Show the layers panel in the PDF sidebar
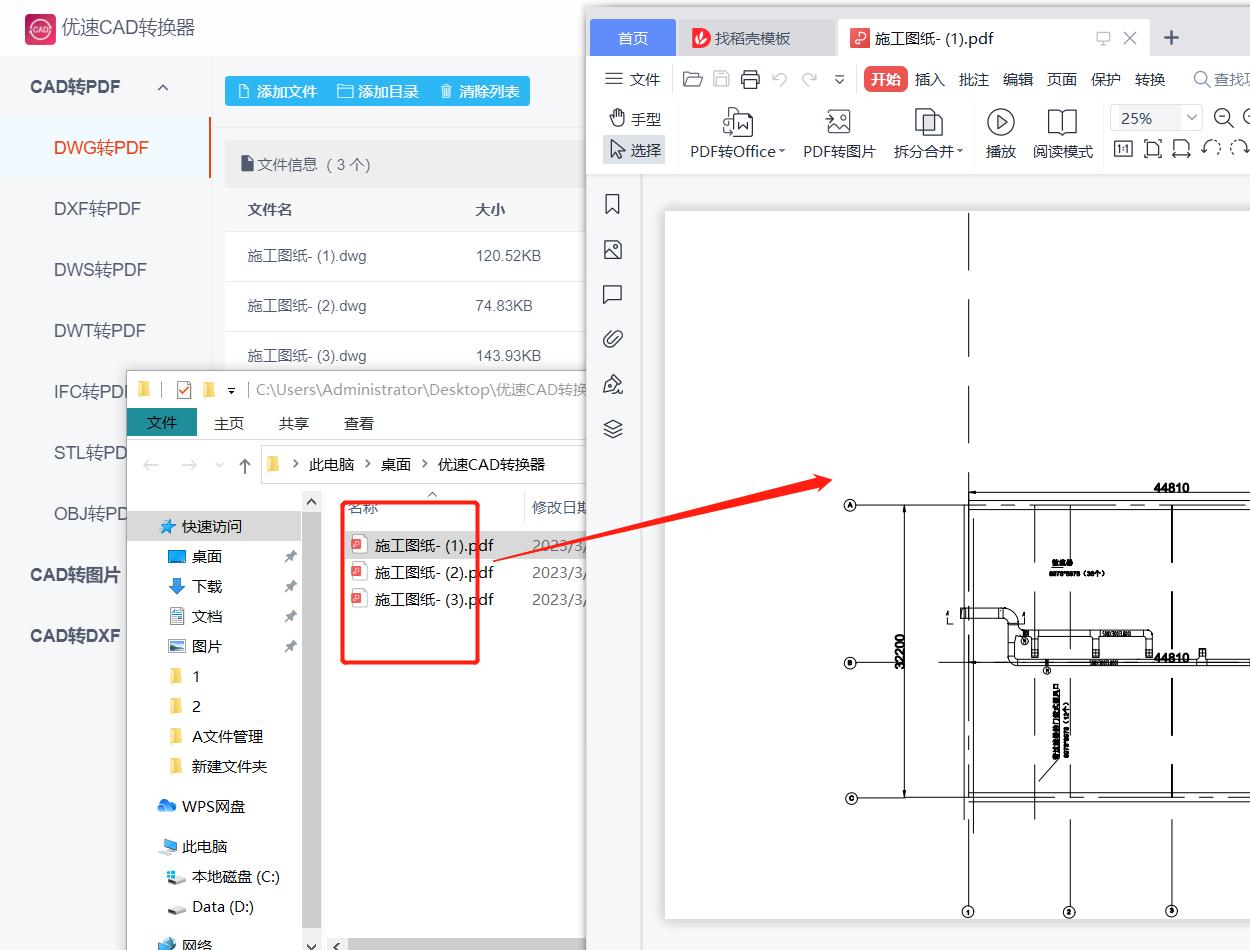This screenshot has height=950, width=1250. point(612,429)
